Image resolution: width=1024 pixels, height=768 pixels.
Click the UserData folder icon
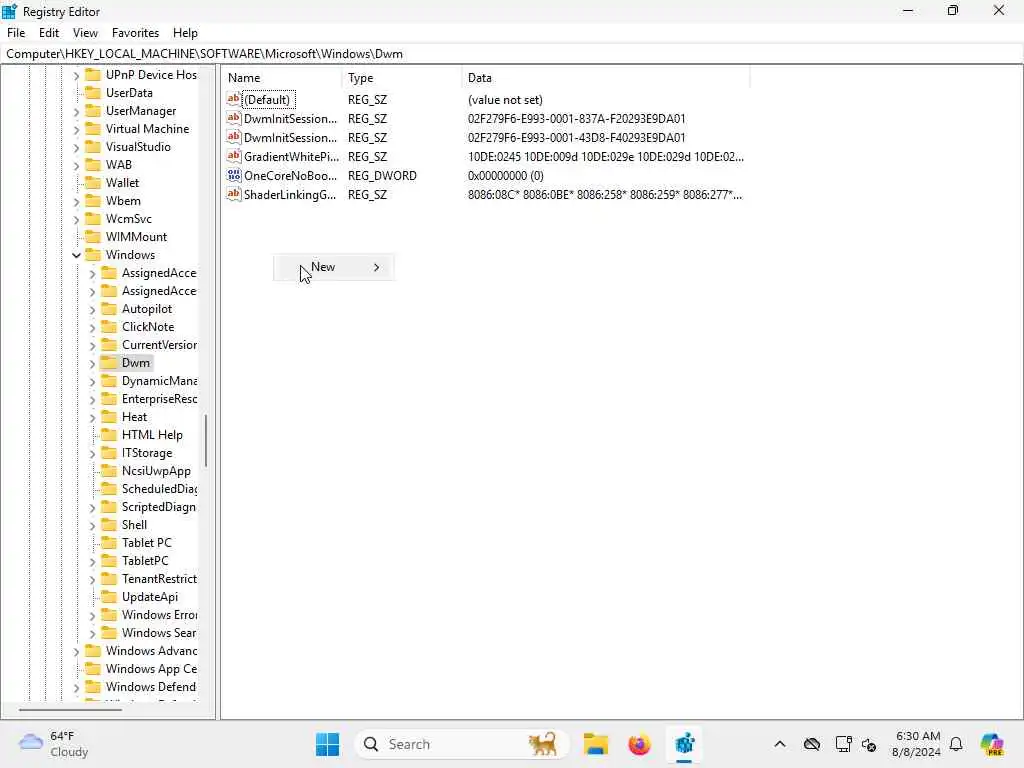(x=93, y=93)
